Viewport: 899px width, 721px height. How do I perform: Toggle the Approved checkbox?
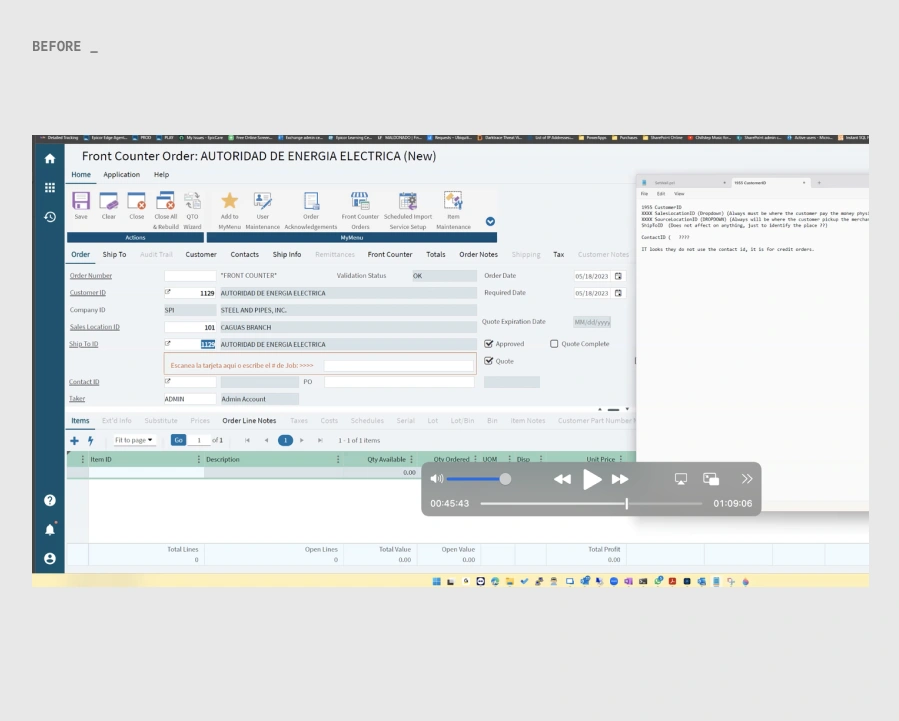(x=488, y=344)
